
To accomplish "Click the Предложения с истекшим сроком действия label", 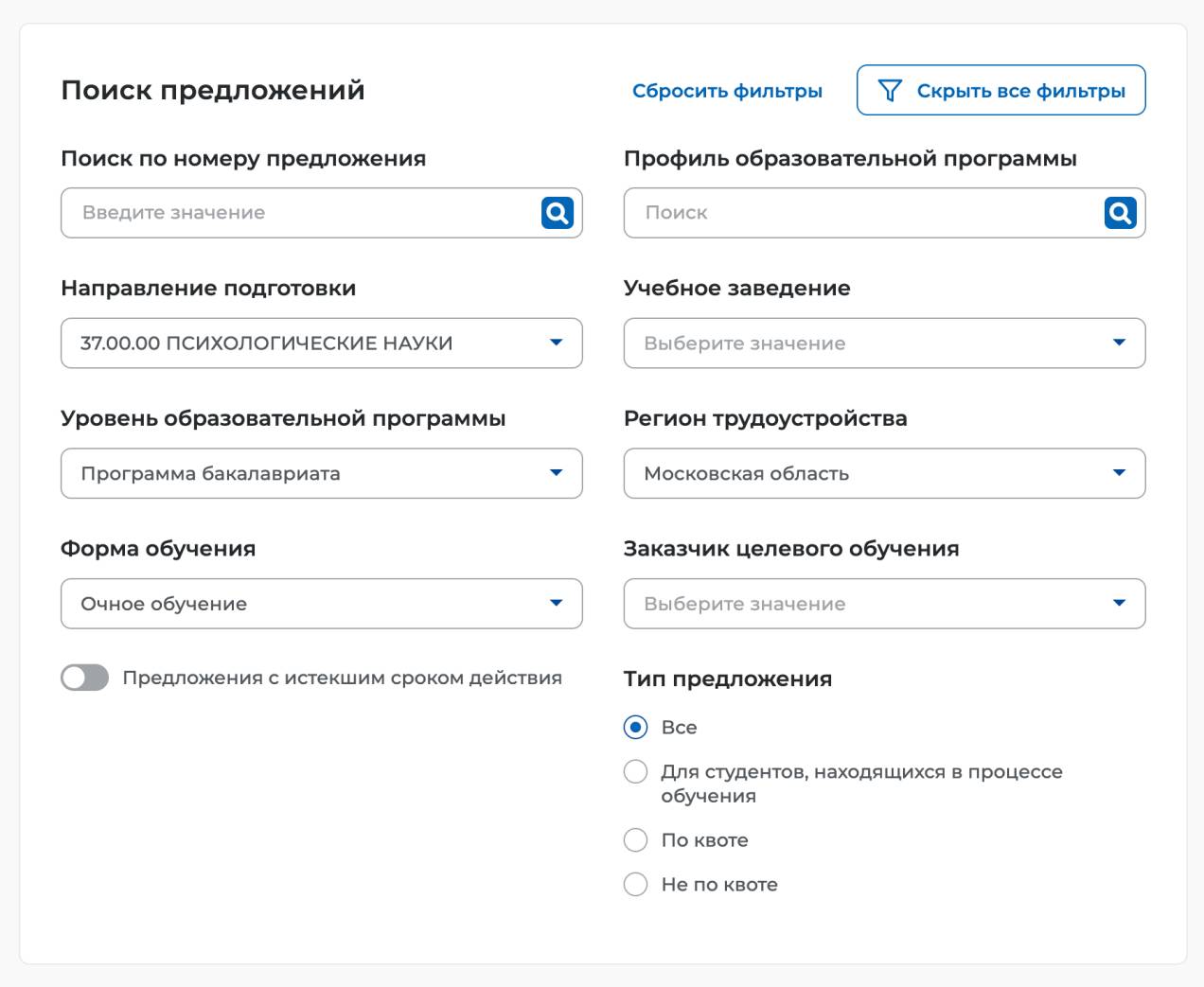I will (x=343, y=678).
